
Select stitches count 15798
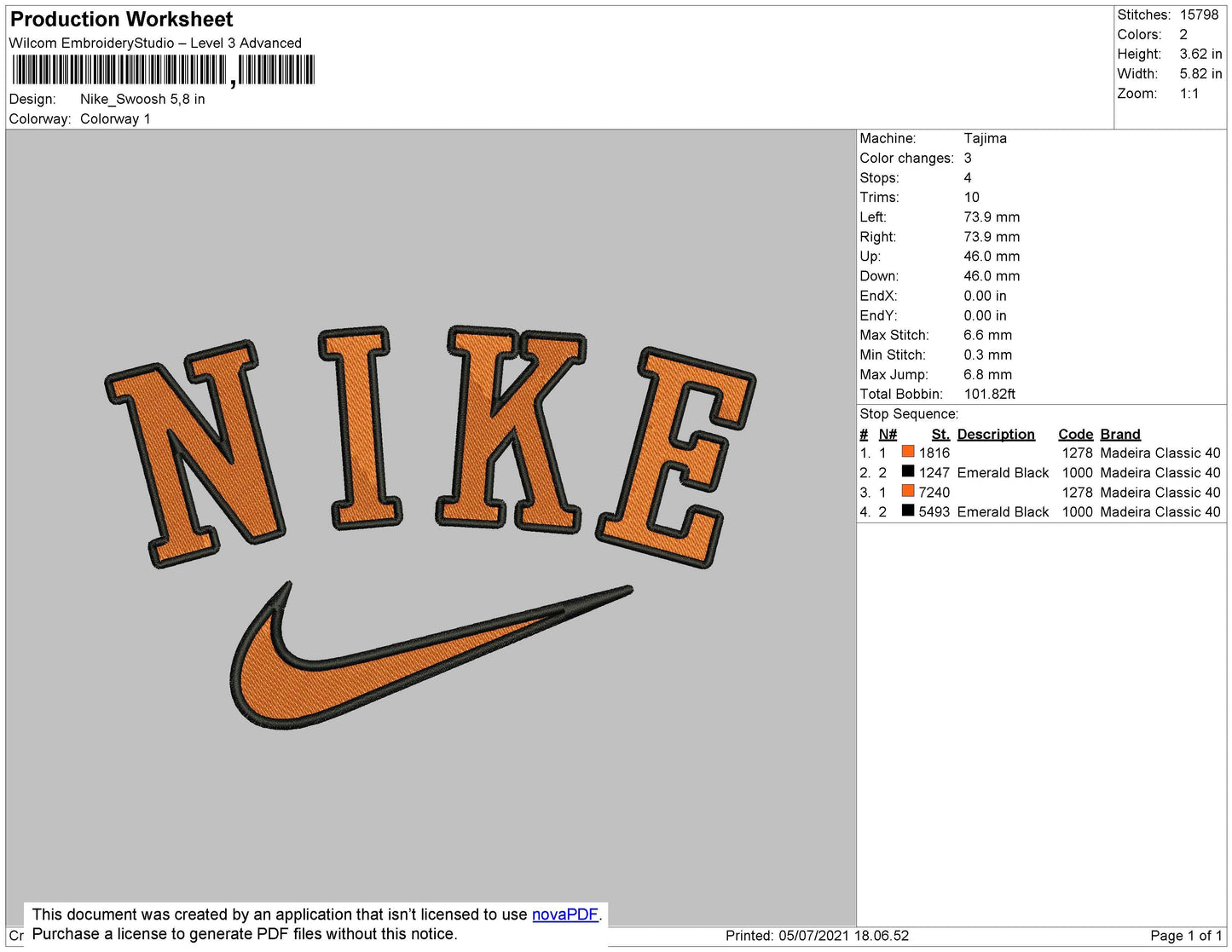(1199, 15)
